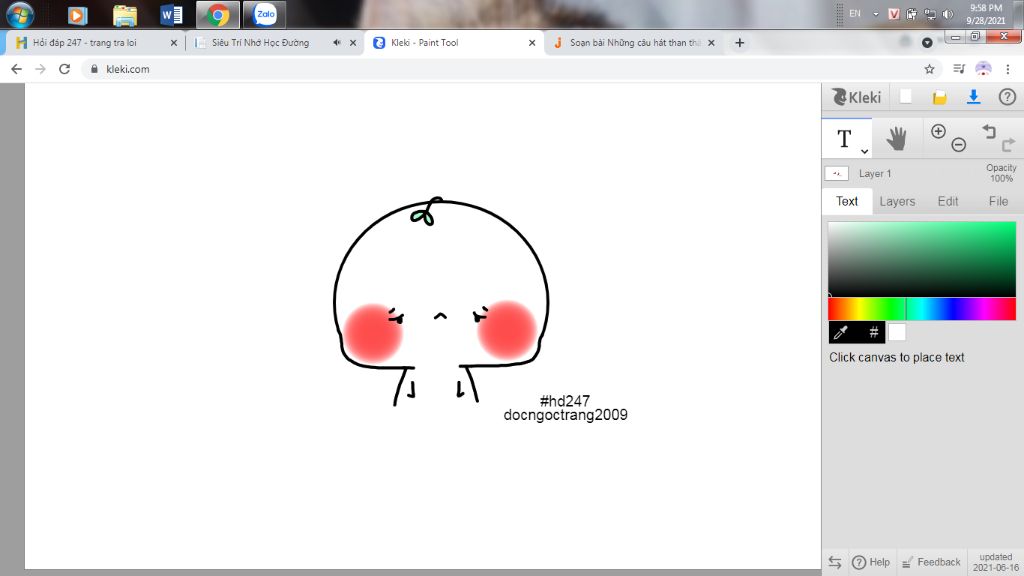The height and width of the screenshot is (576, 1024).
Task: Open the Windows Start button
Action: (20, 14)
